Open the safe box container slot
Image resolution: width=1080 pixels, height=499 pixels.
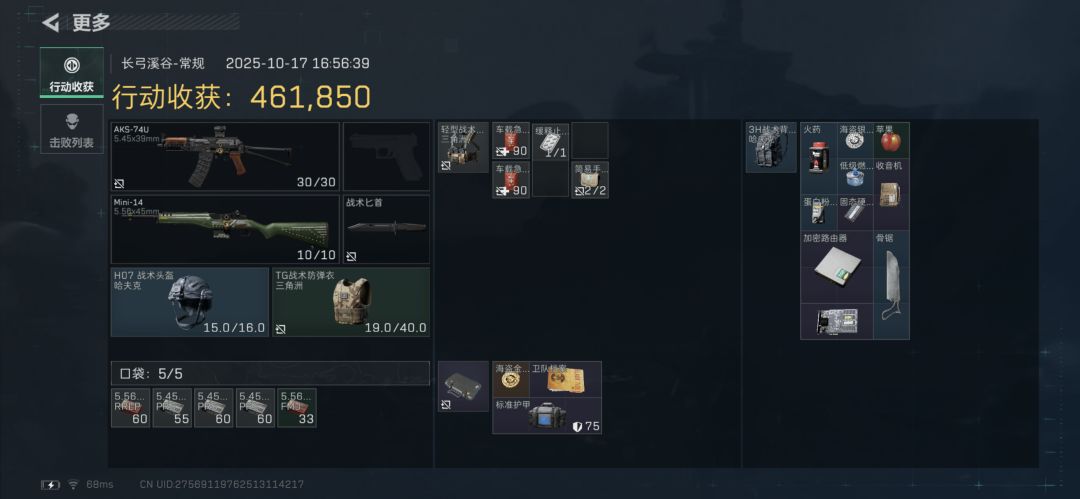[463, 387]
